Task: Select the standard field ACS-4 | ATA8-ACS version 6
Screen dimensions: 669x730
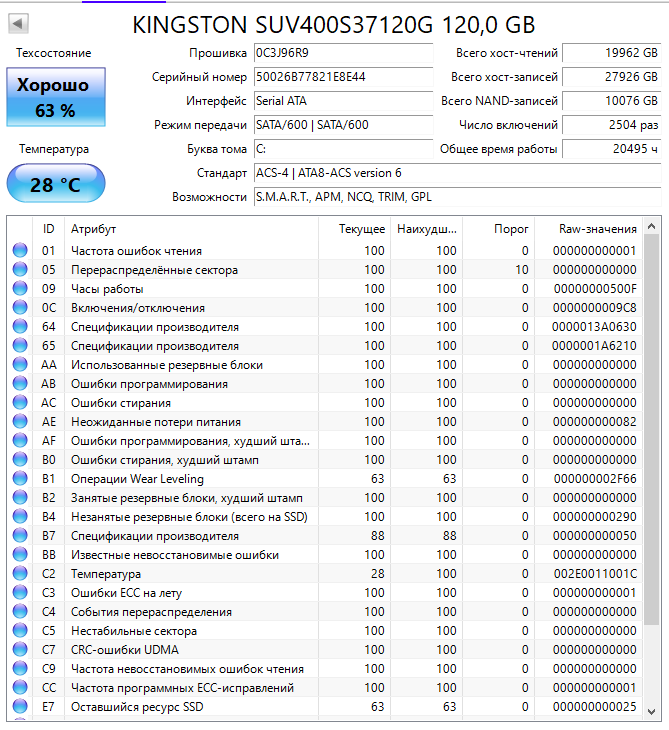Action: [458, 173]
